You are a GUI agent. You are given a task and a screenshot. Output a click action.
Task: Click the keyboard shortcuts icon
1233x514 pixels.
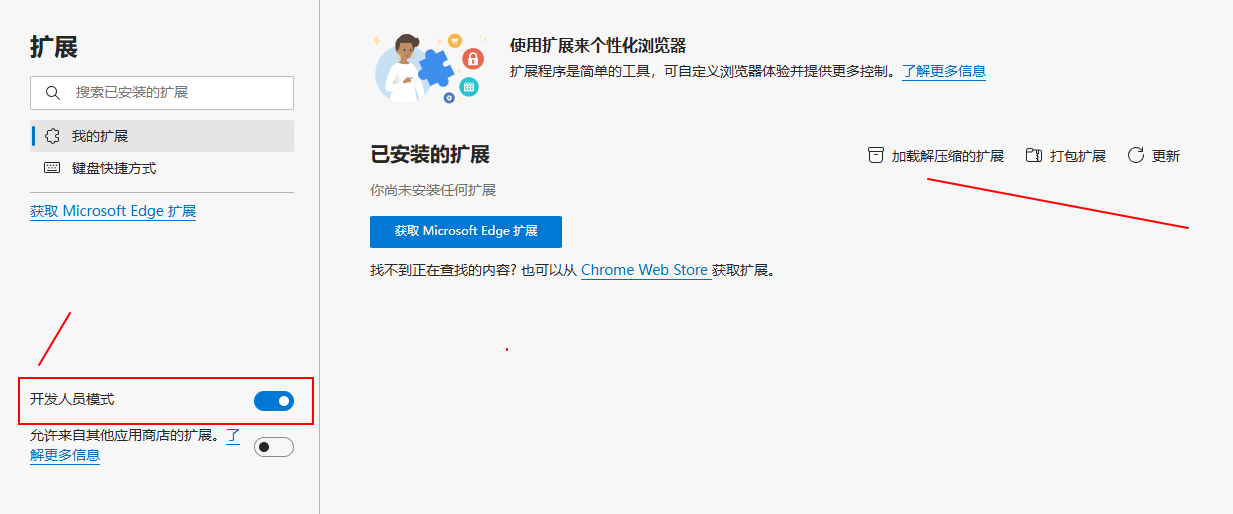[x=53, y=168]
